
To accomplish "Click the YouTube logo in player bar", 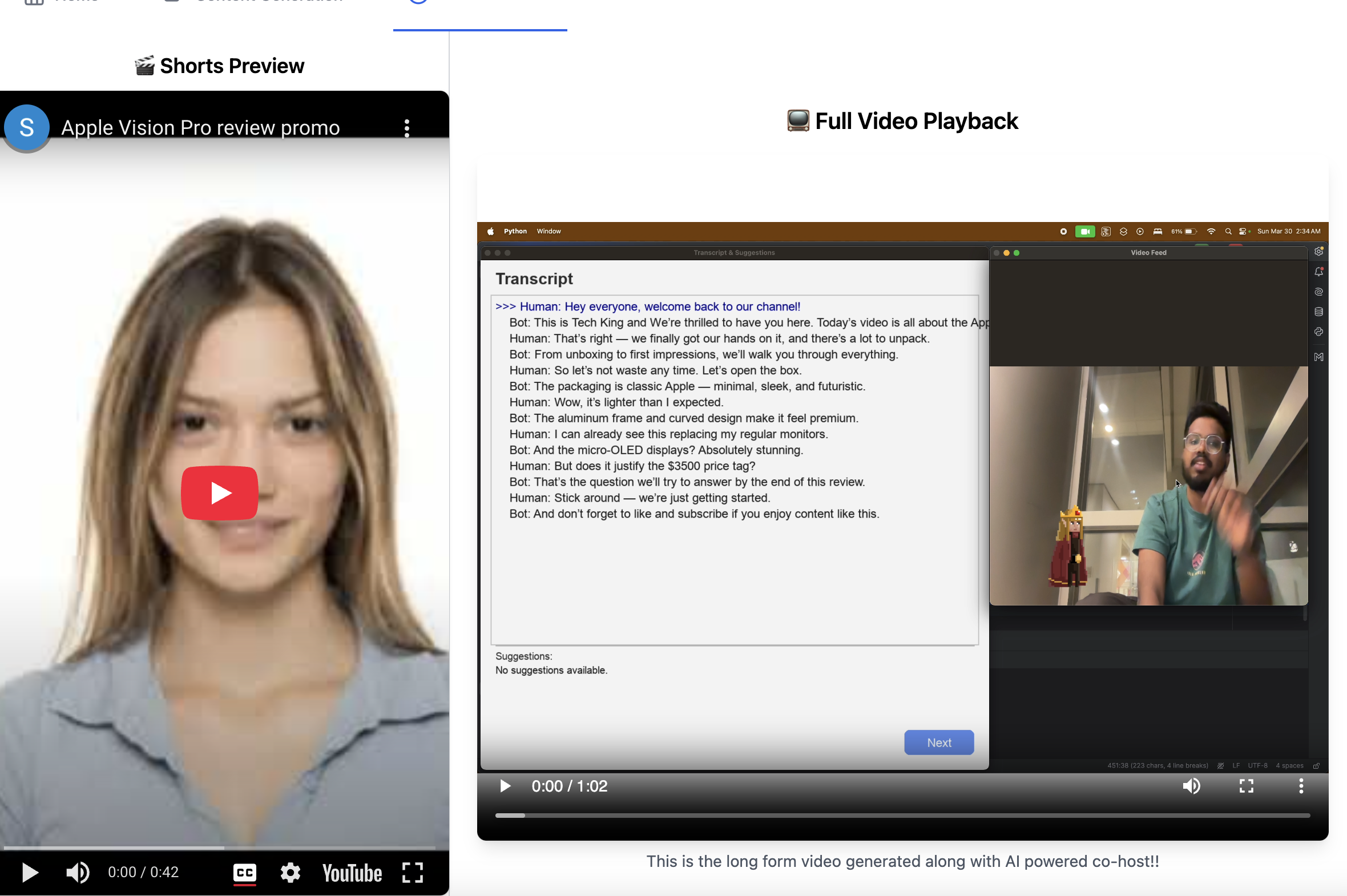I will (352, 873).
